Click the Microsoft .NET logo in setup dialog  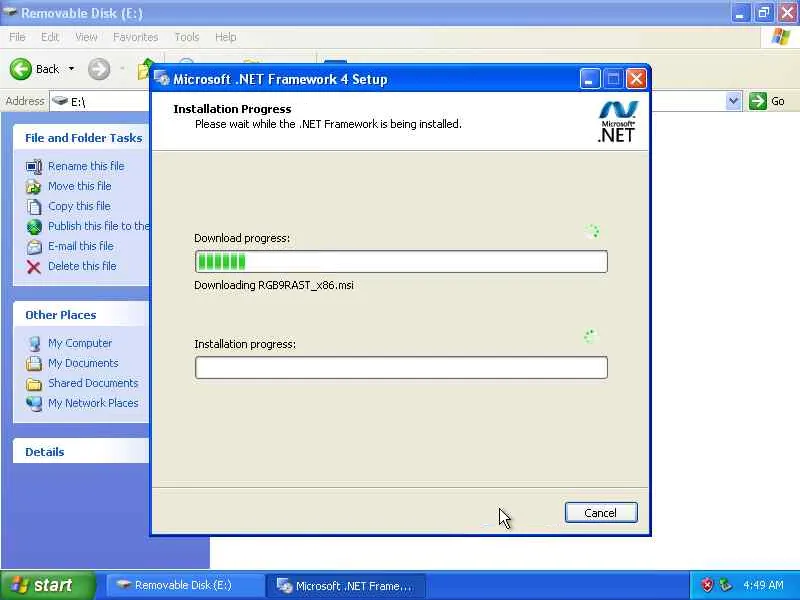pyautogui.click(x=617, y=122)
